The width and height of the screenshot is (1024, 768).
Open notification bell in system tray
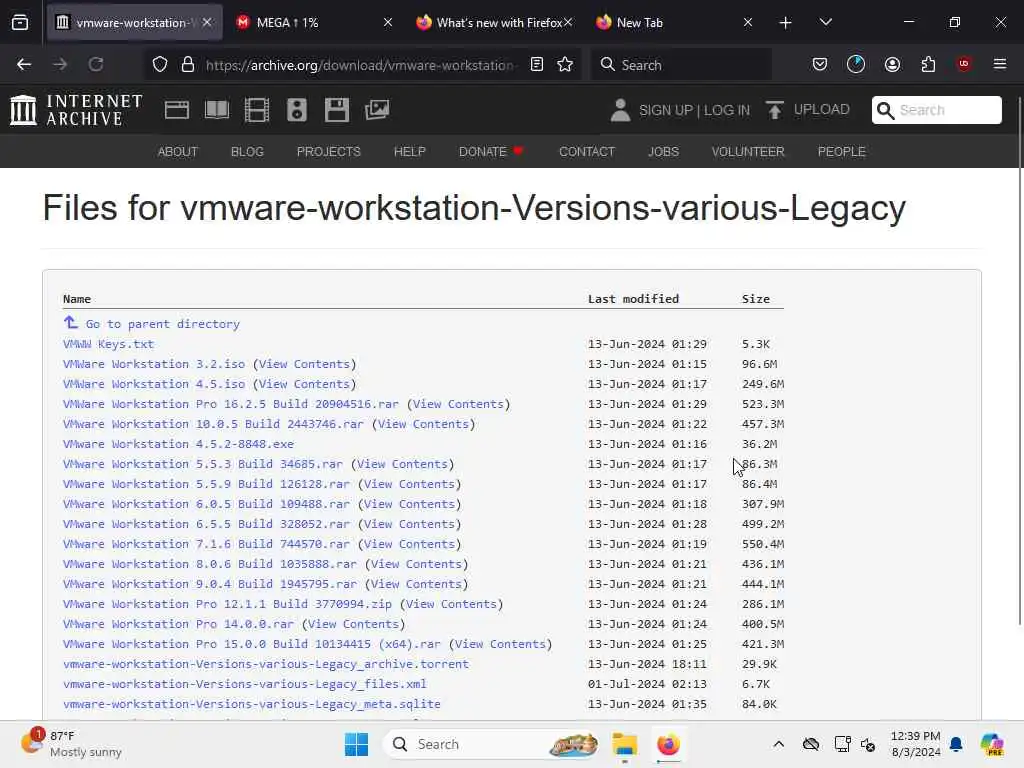tap(956, 744)
